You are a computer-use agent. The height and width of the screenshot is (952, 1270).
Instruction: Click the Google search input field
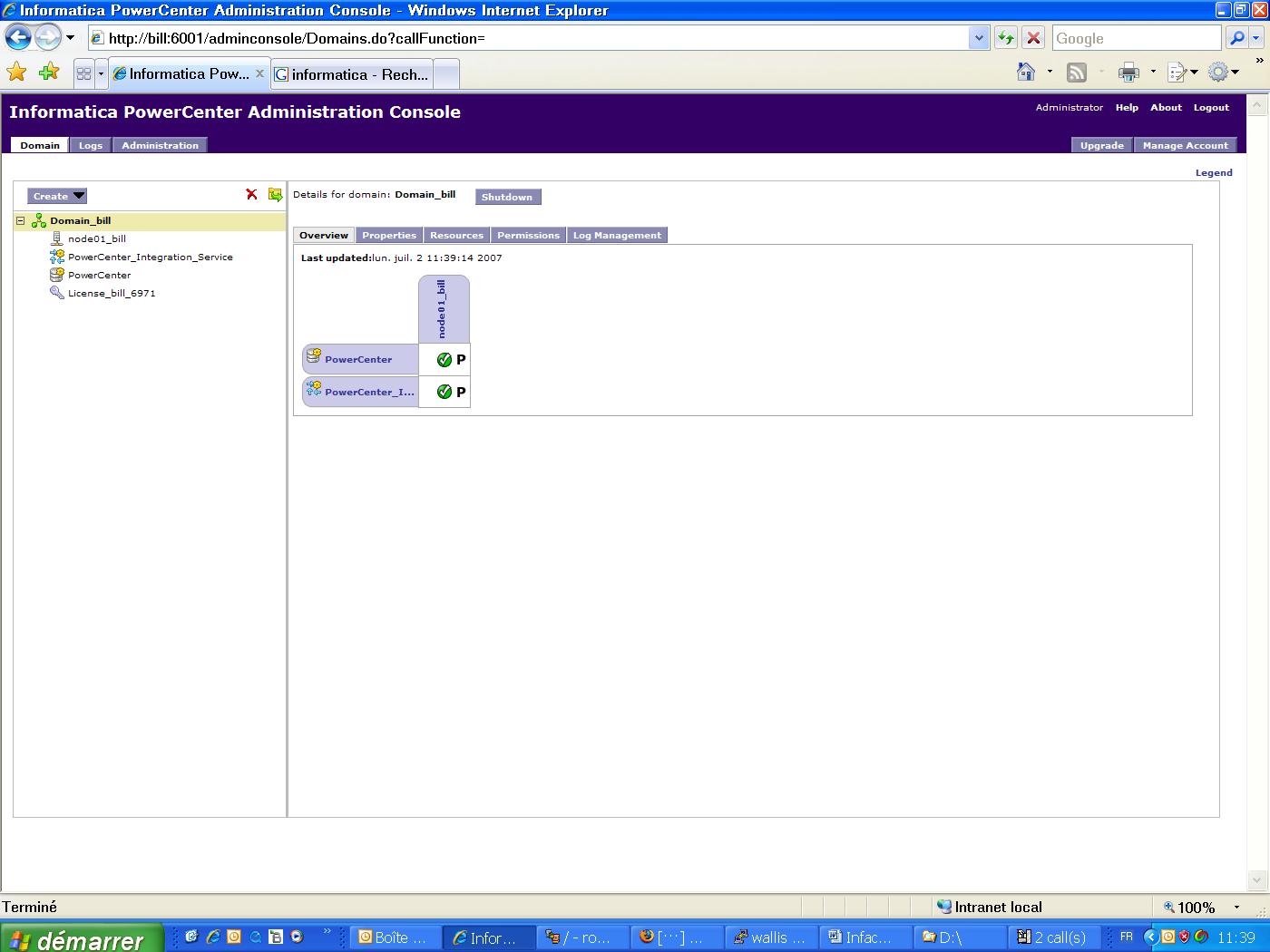[1136, 38]
